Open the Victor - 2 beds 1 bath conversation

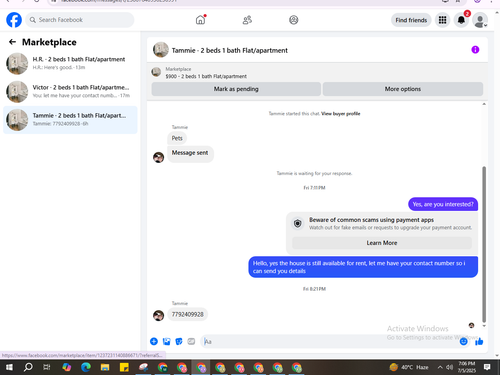(70, 92)
